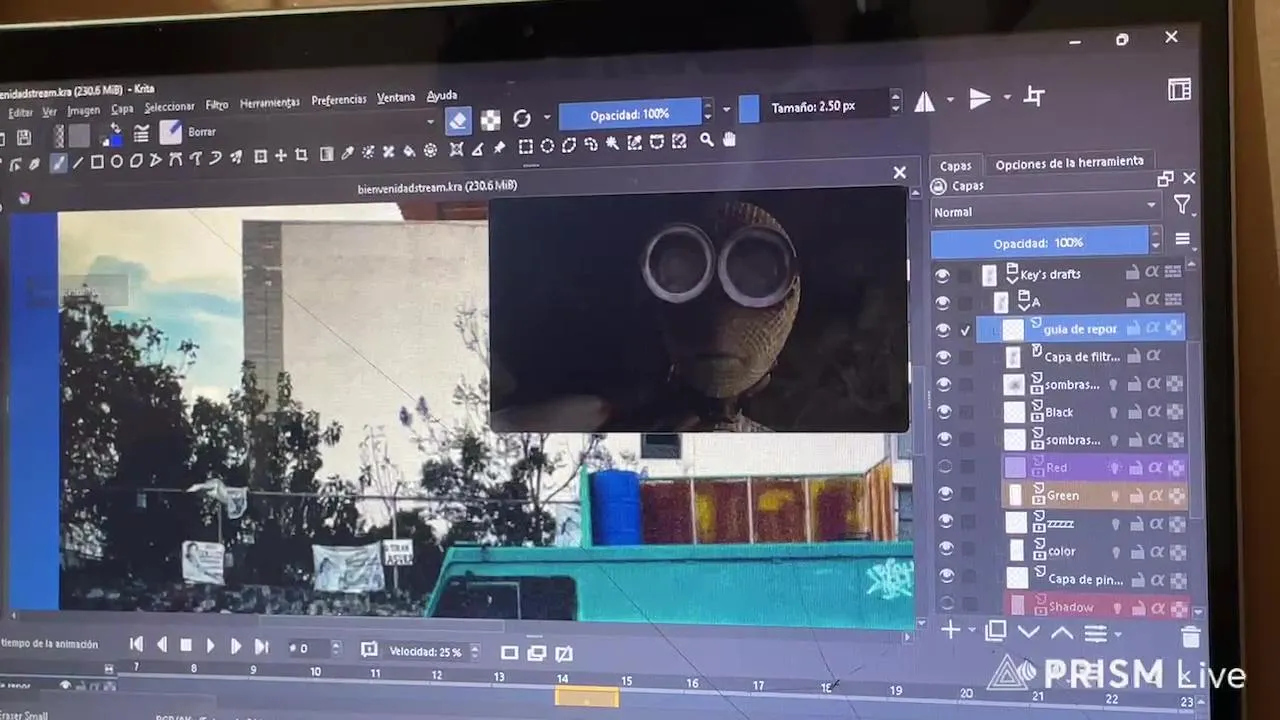Adjust the brush Tamaño slider
Viewport: 1280px width, 720px height.
813,106
